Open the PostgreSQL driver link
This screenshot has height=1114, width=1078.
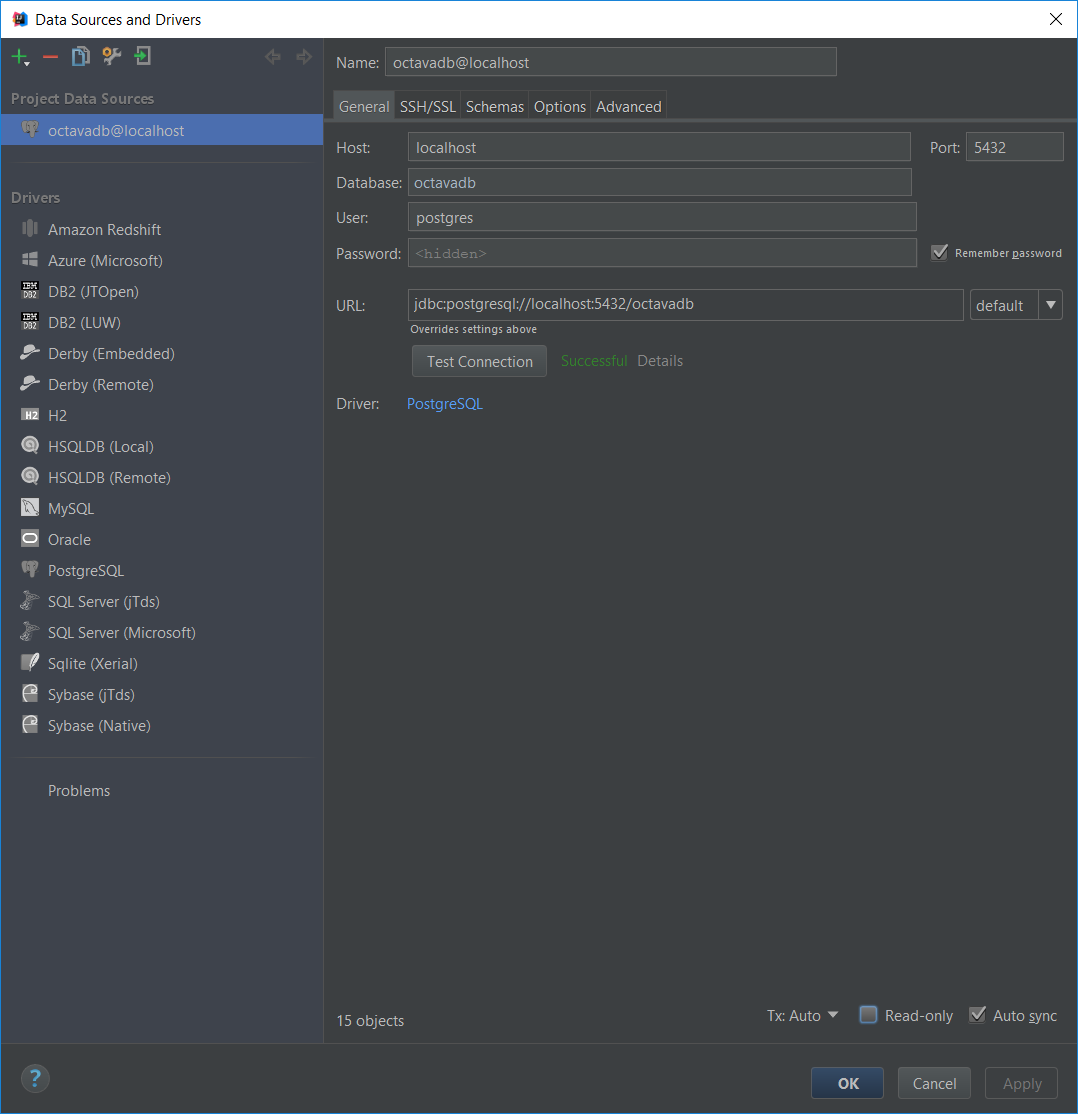(x=445, y=404)
